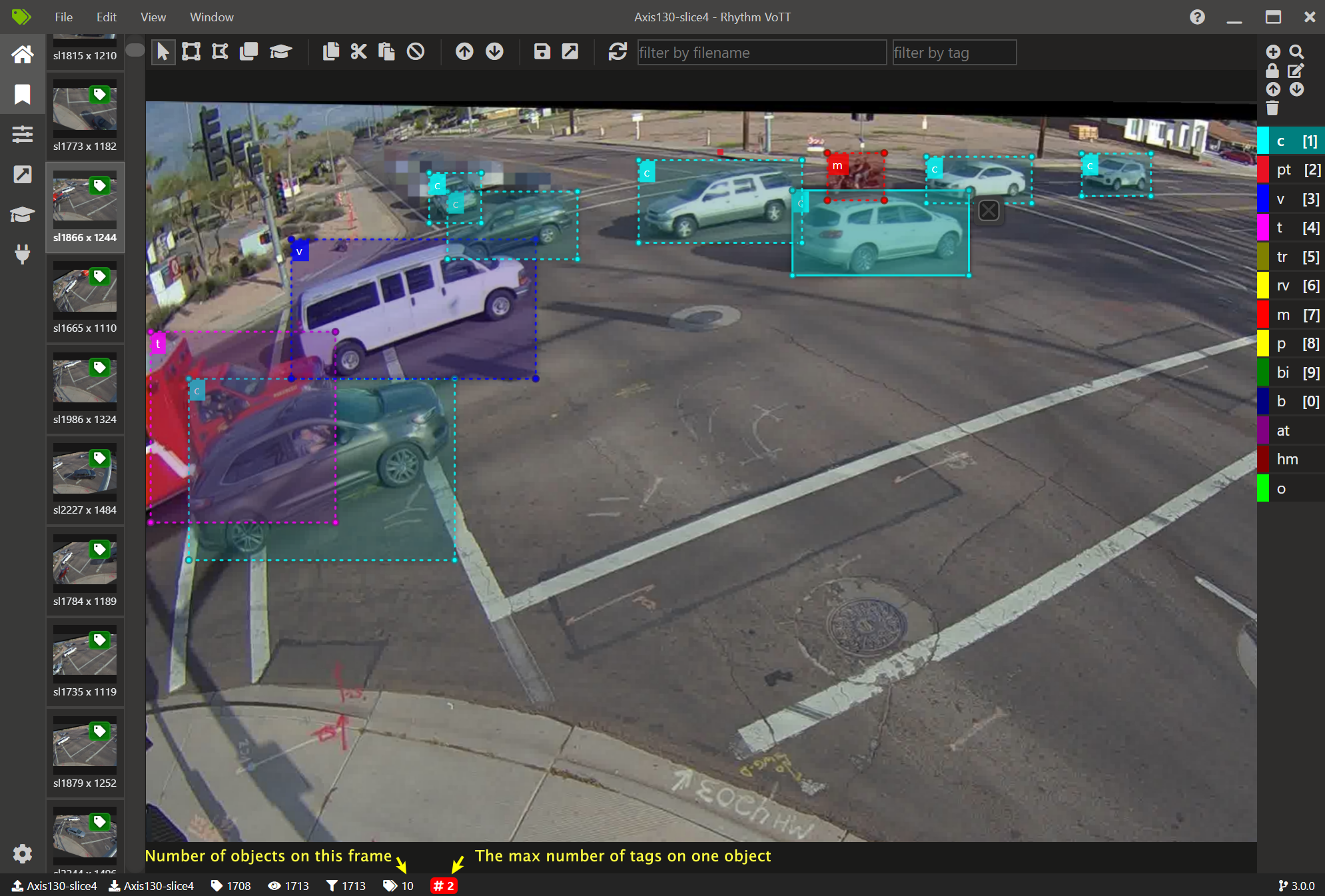Click the scissors cut regions icon
This screenshot has height=896, width=1325.
358,52
